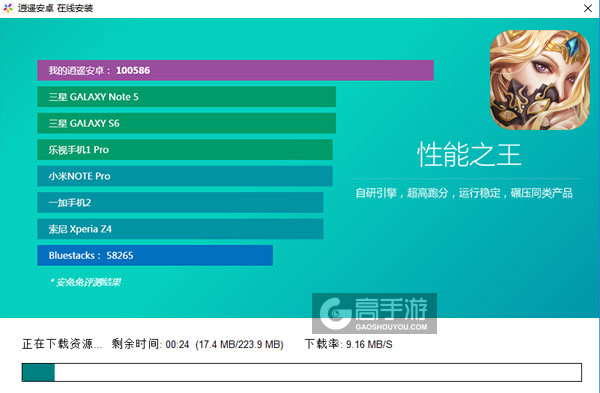This screenshot has height=393, width=600.
Task: Click the game character app icon
Action: (540, 80)
